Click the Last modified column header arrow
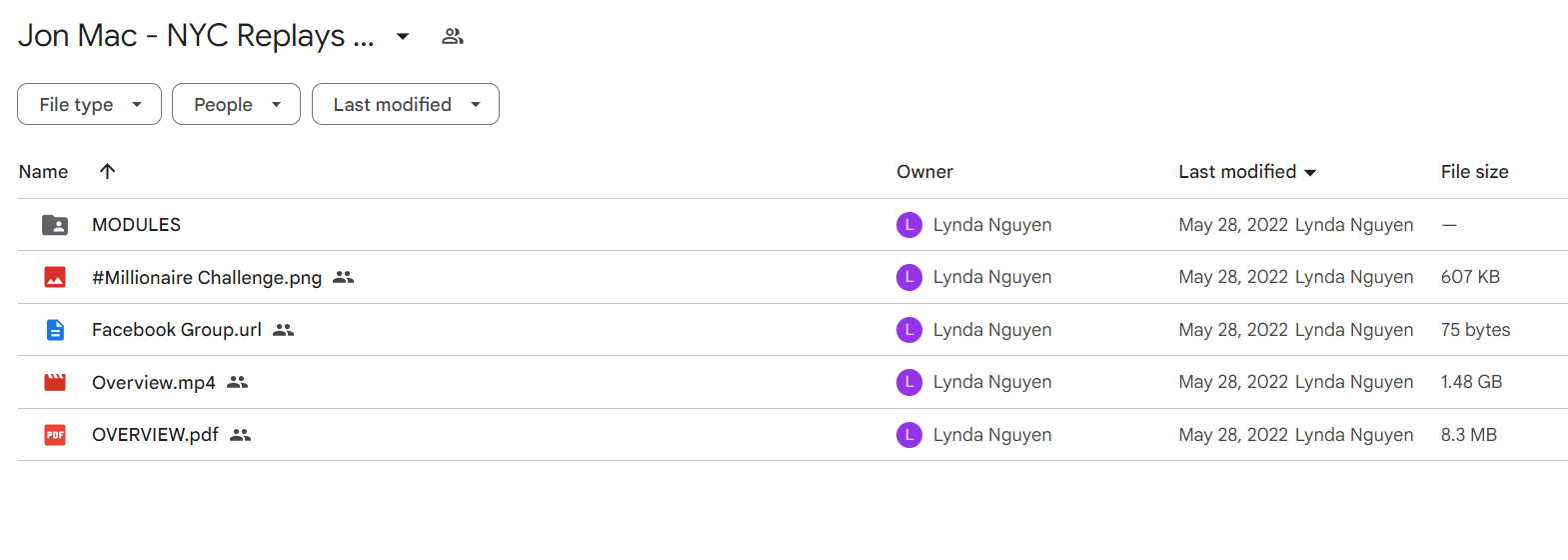Viewport: 1568px width, 560px height. pyautogui.click(x=1310, y=173)
